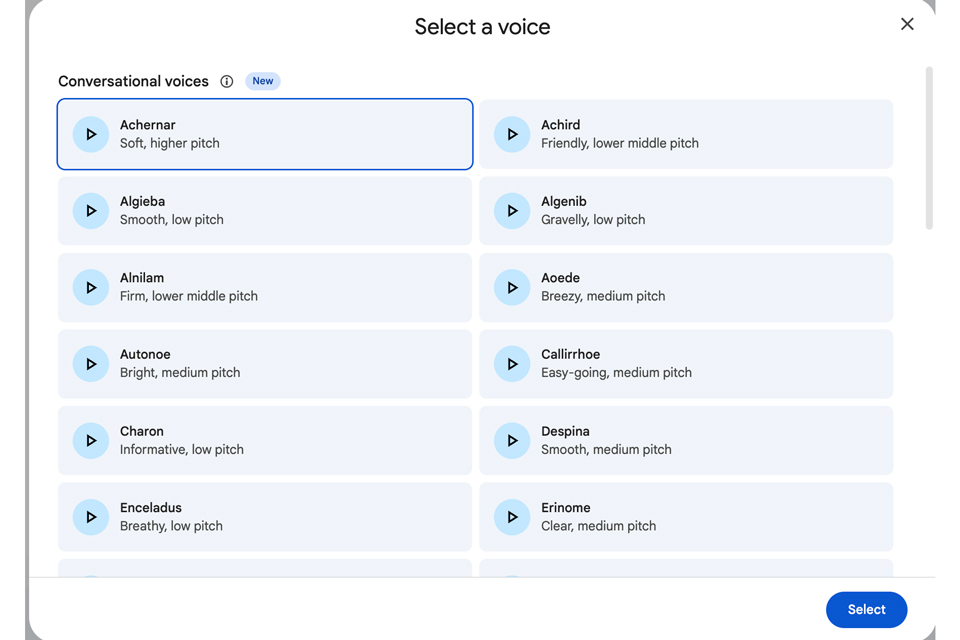This screenshot has height=640, width=960.
Task: Play the Algenib gravelly voice sample
Action: pyautogui.click(x=512, y=211)
